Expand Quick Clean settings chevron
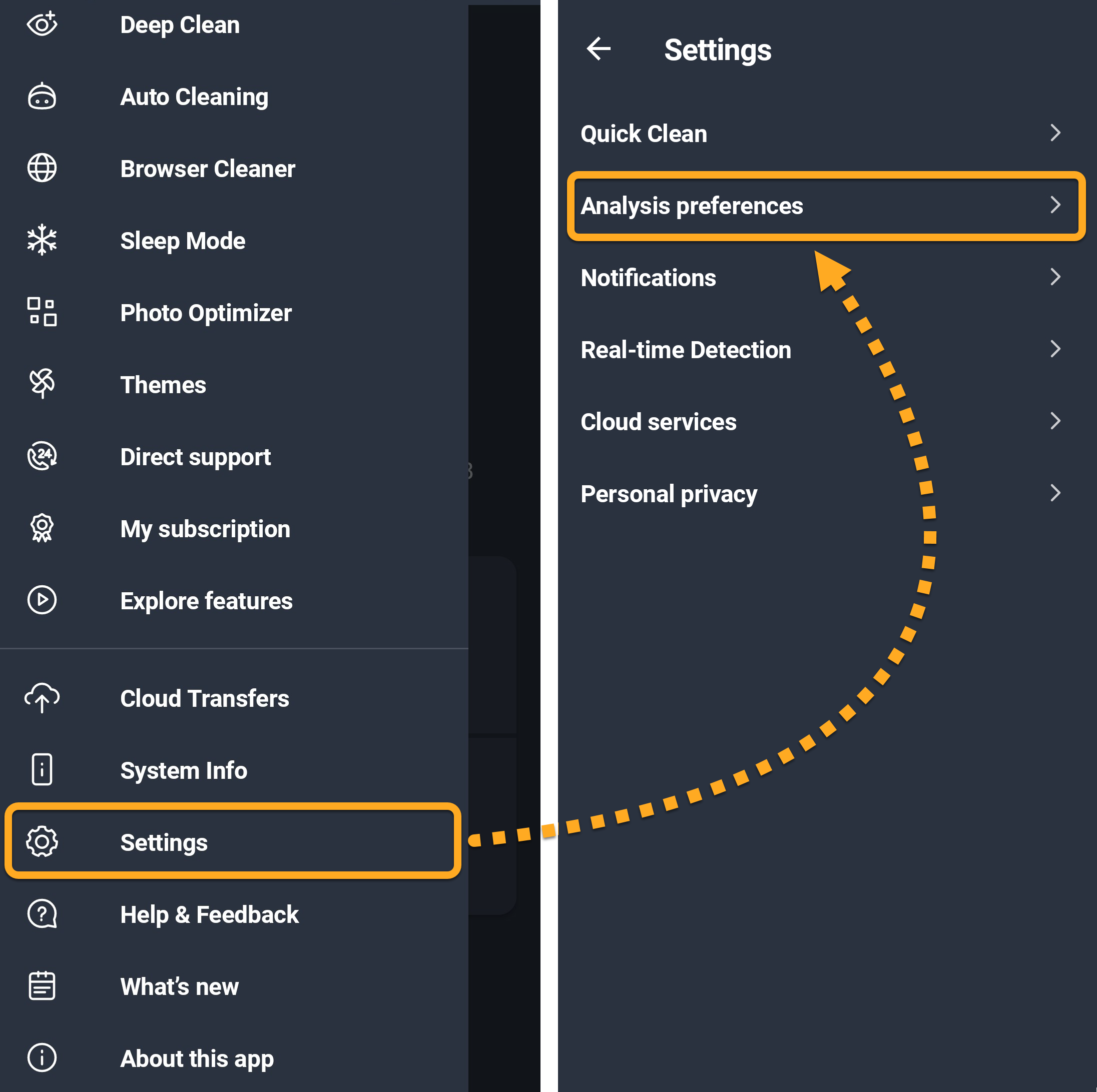The height and width of the screenshot is (1092, 1097). point(1055,133)
